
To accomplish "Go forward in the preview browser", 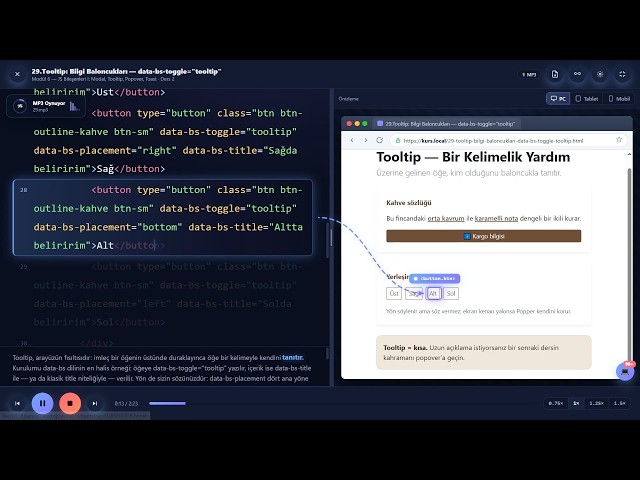I will pos(366,140).
